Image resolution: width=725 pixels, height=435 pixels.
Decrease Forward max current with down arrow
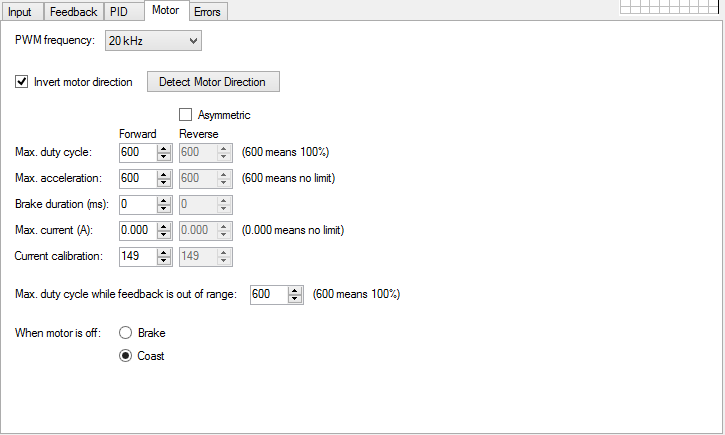(164, 235)
